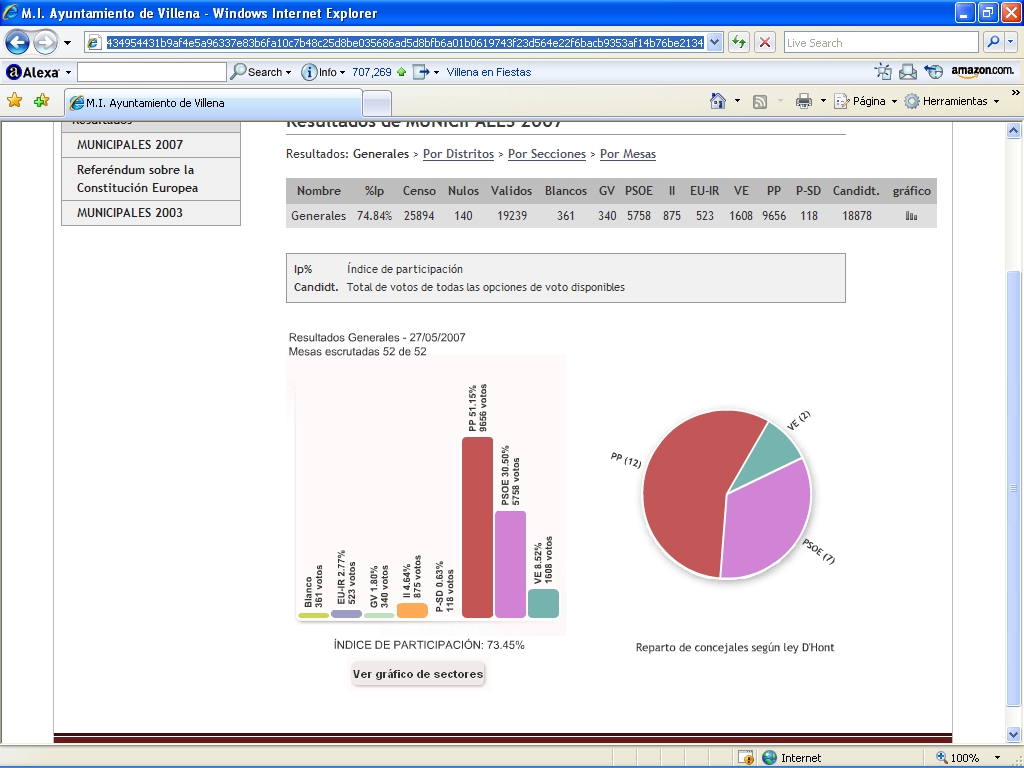
Task: Switch to the M.I. Ayuntamiento de Villena tab
Action: (x=212, y=103)
